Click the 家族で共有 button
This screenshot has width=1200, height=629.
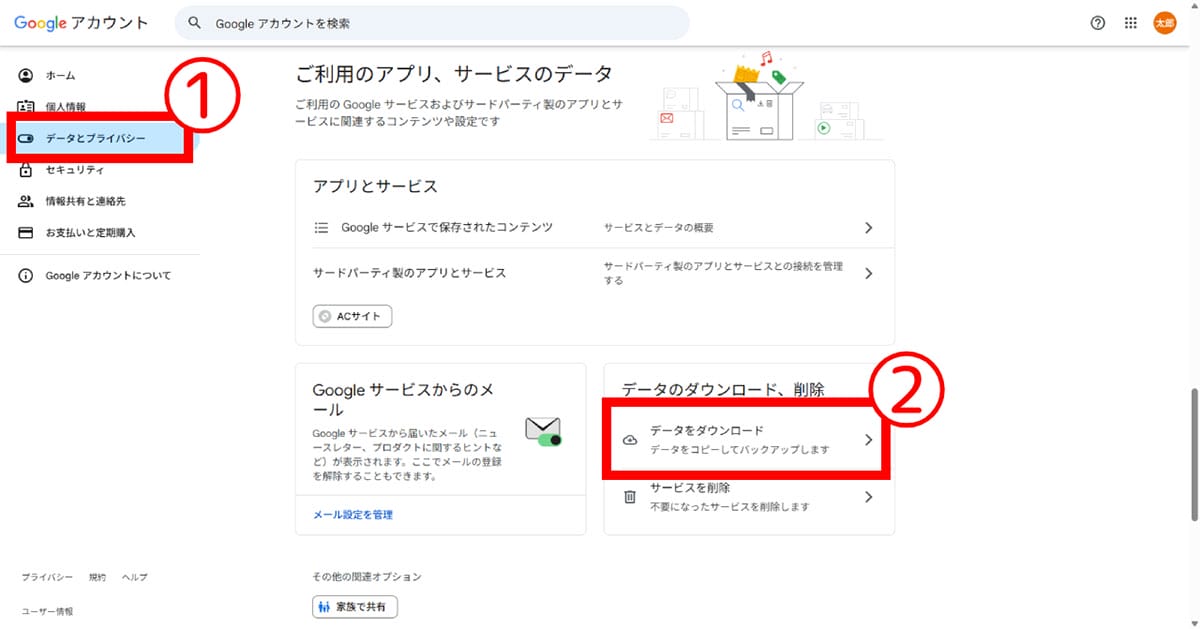[x=355, y=607]
